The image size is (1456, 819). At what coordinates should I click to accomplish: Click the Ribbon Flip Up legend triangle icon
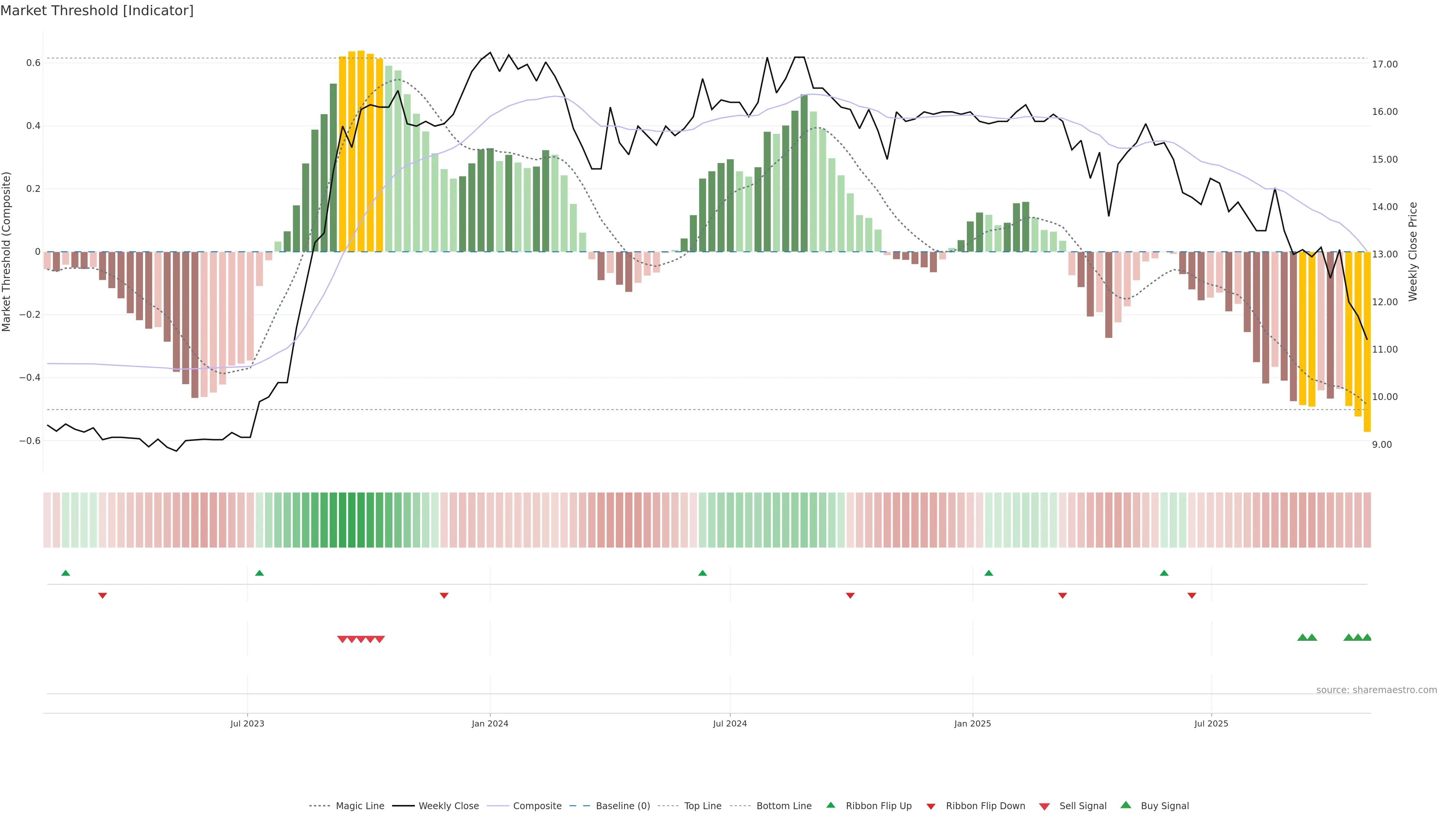[x=830, y=805]
